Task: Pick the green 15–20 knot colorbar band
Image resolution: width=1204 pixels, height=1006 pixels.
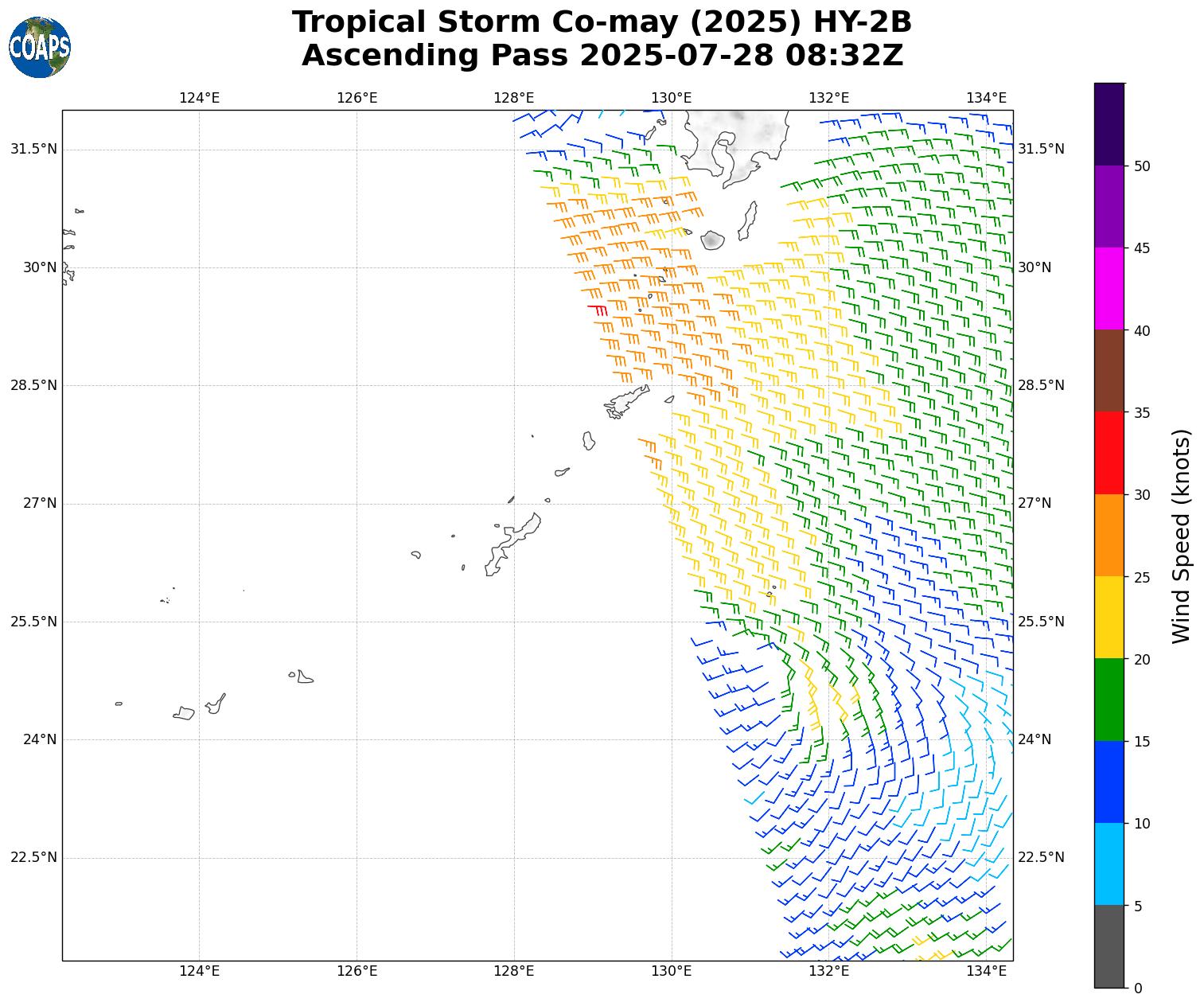Action: coord(1109,700)
